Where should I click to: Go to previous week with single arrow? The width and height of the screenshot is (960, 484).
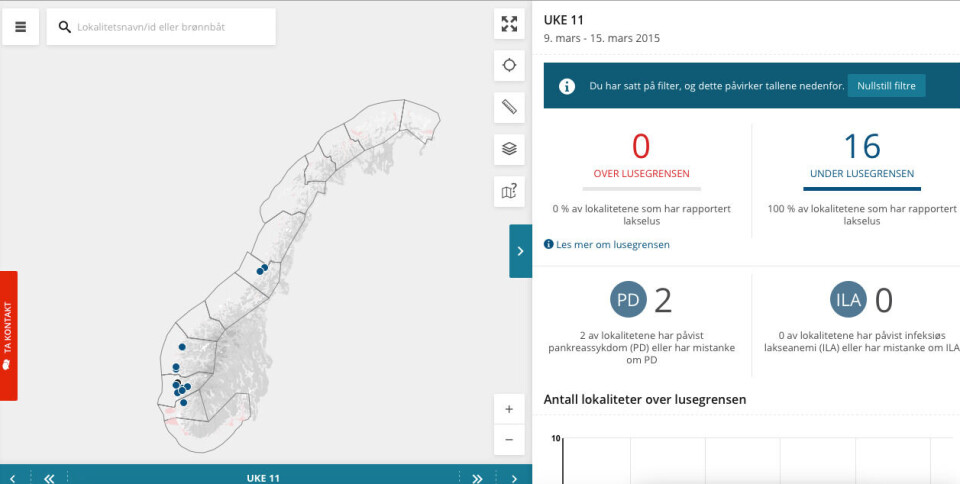point(13,478)
